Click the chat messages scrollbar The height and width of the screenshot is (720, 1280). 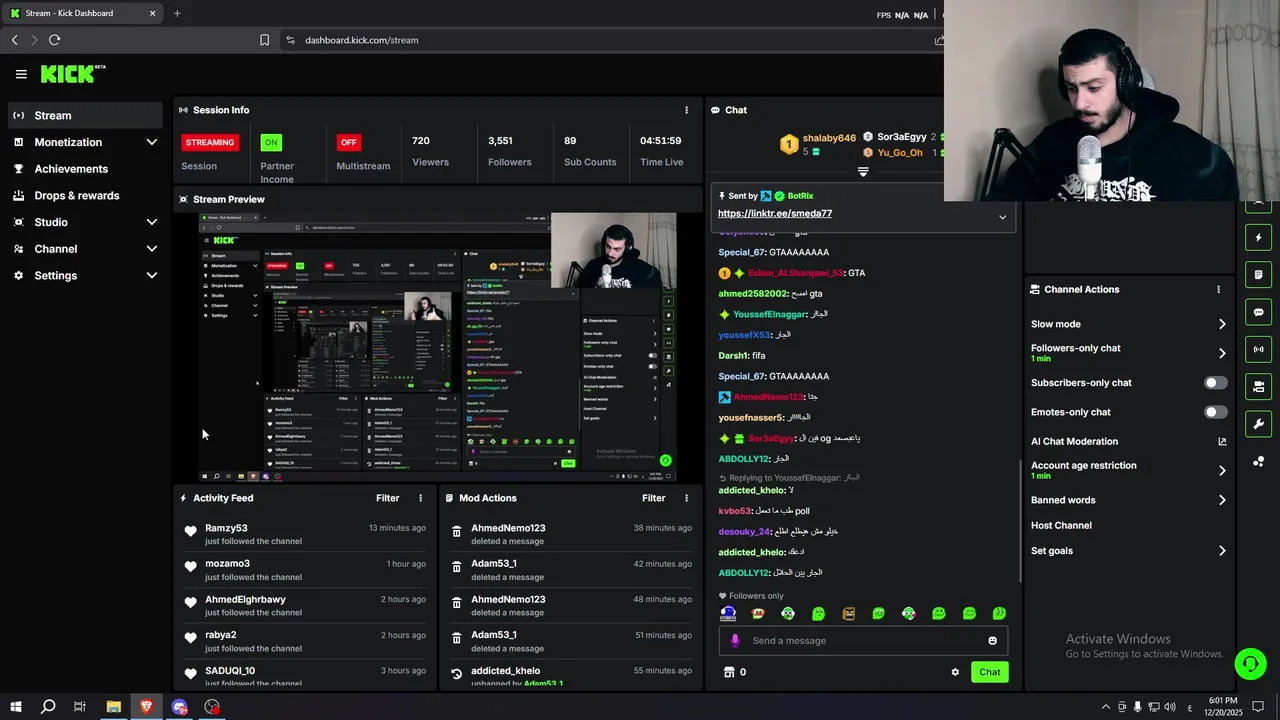click(x=1020, y=520)
